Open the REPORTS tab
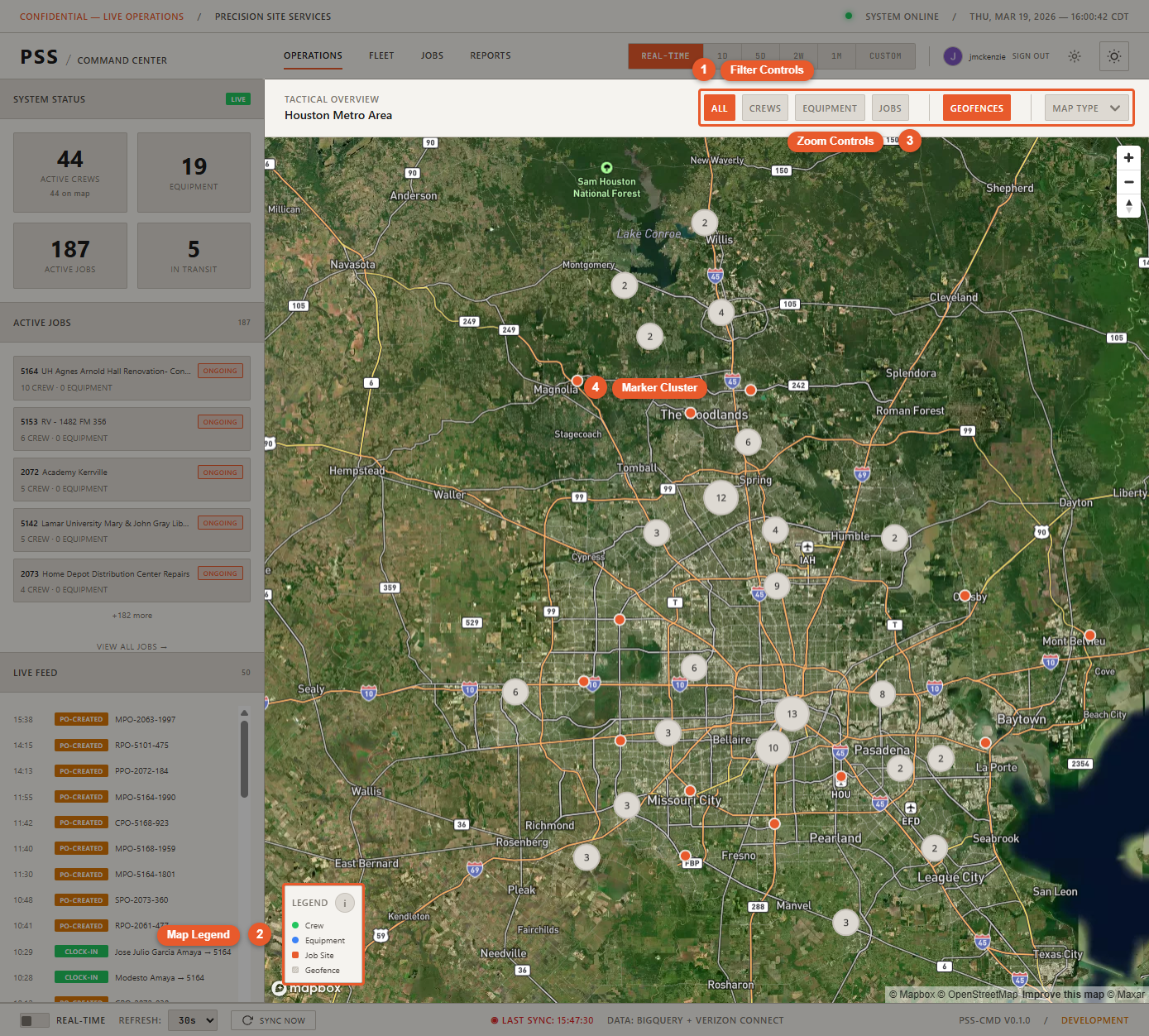The image size is (1149, 1036). [x=490, y=56]
